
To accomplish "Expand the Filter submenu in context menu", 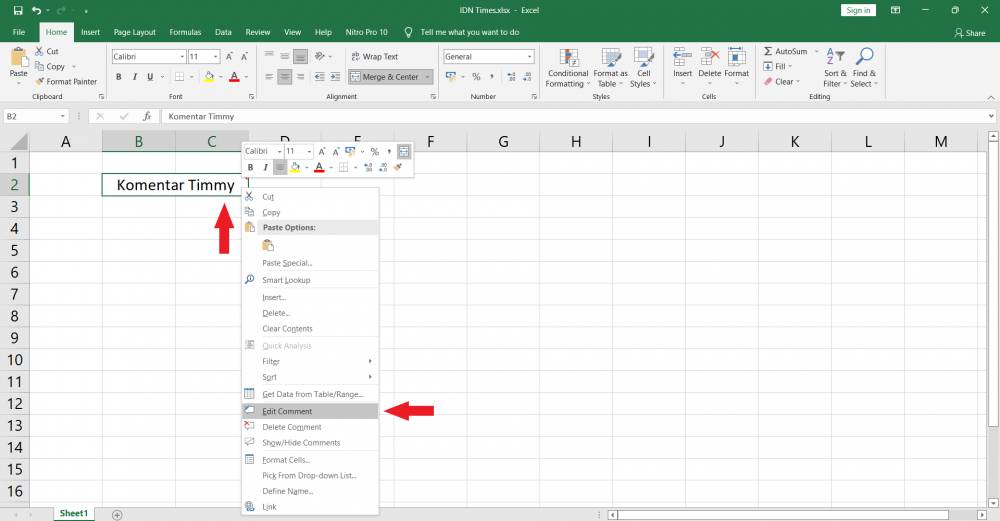I will (x=370, y=361).
